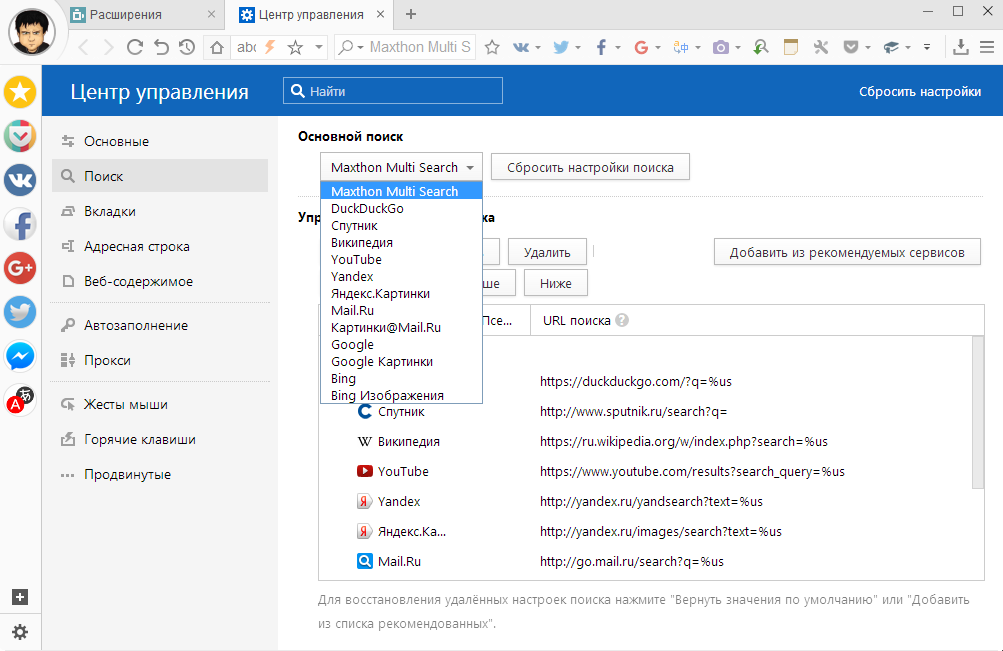This screenshot has height=651, width=1003.
Task: Click the Maxthon Multi Search toolbar field
Action: (x=420, y=47)
